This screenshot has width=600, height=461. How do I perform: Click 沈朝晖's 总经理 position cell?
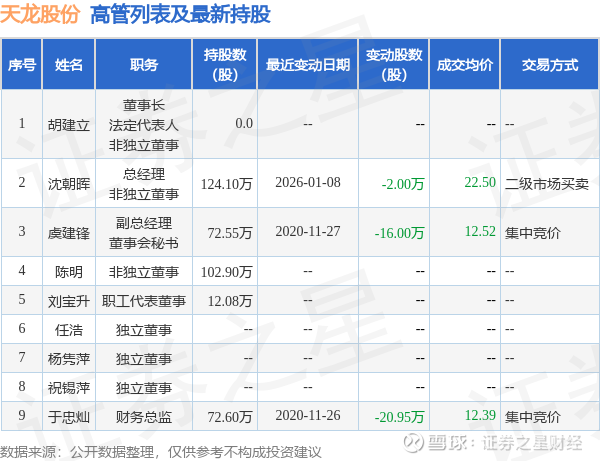click(x=143, y=184)
